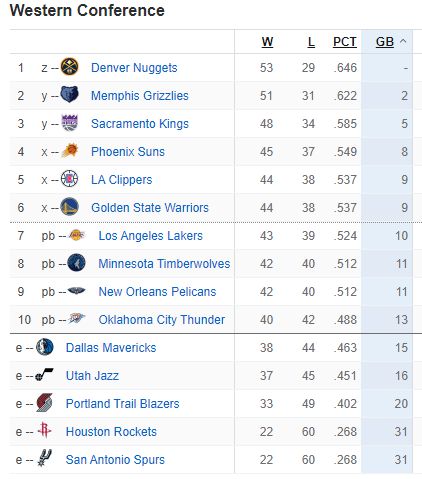Open the New Orleans Pelicans link

(x=157, y=292)
